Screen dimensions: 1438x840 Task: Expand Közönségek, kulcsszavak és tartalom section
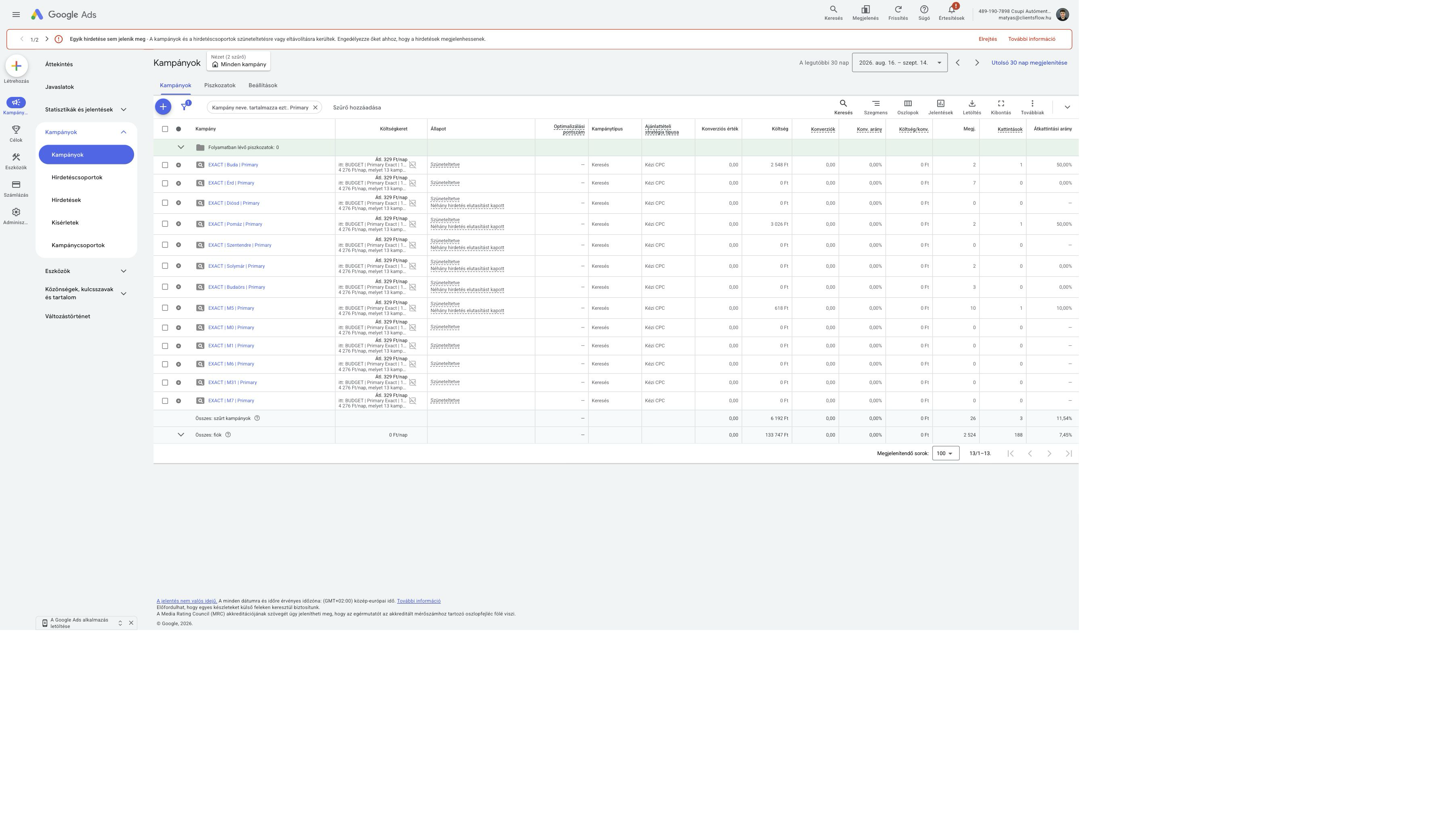tap(123, 293)
